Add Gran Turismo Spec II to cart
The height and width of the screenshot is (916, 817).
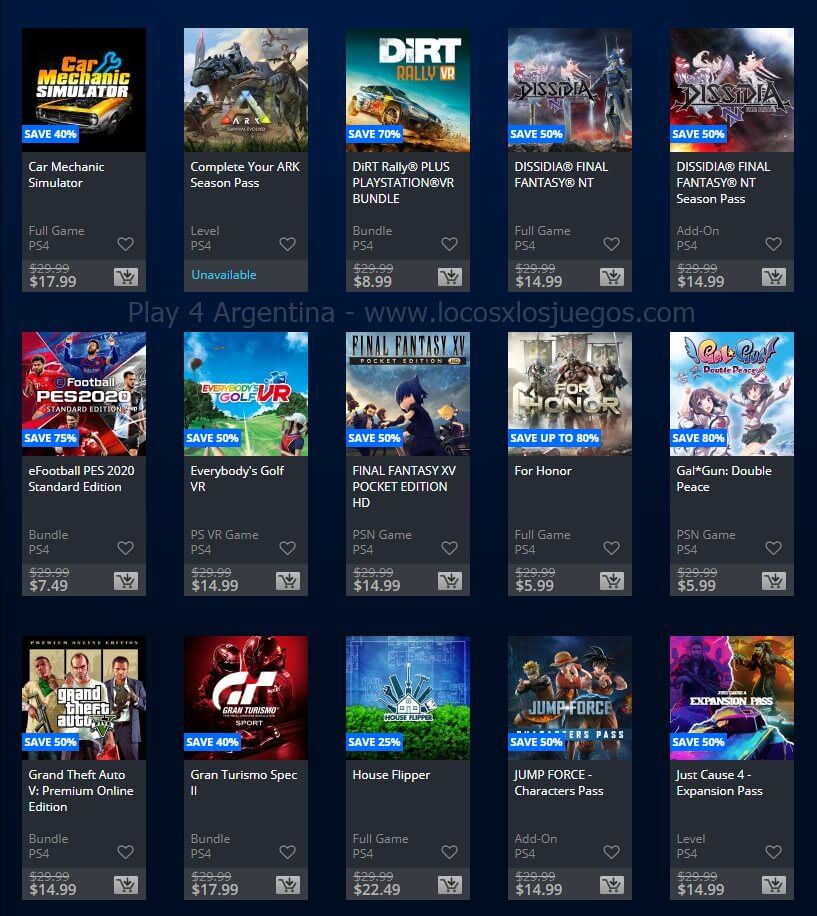click(287, 884)
